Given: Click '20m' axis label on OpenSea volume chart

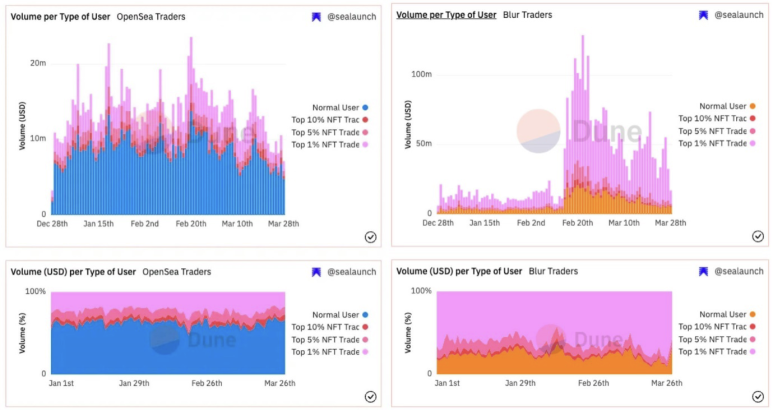Looking at the screenshot, I should tap(38, 63).
